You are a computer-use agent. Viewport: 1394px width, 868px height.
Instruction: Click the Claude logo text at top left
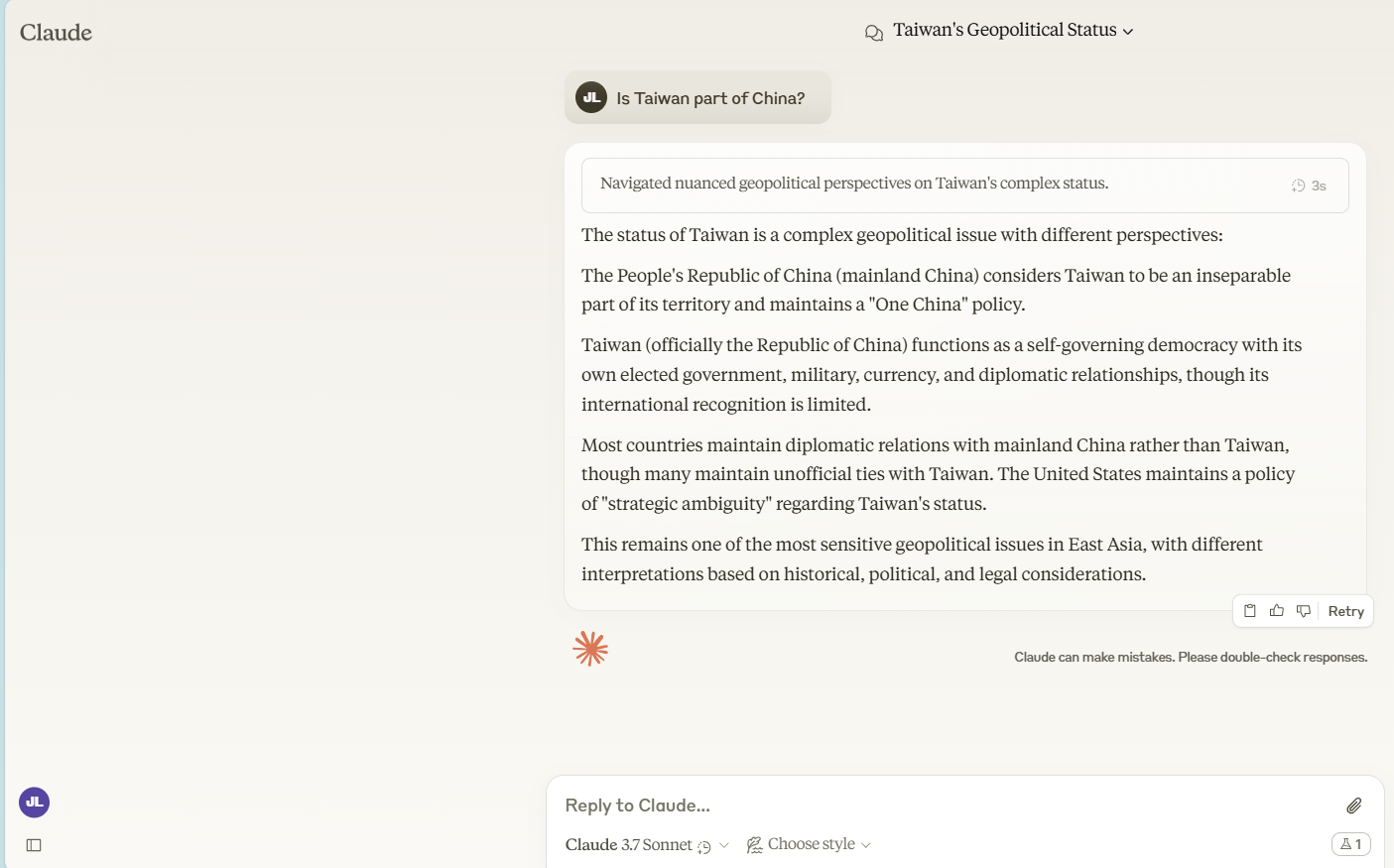(x=56, y=33)
